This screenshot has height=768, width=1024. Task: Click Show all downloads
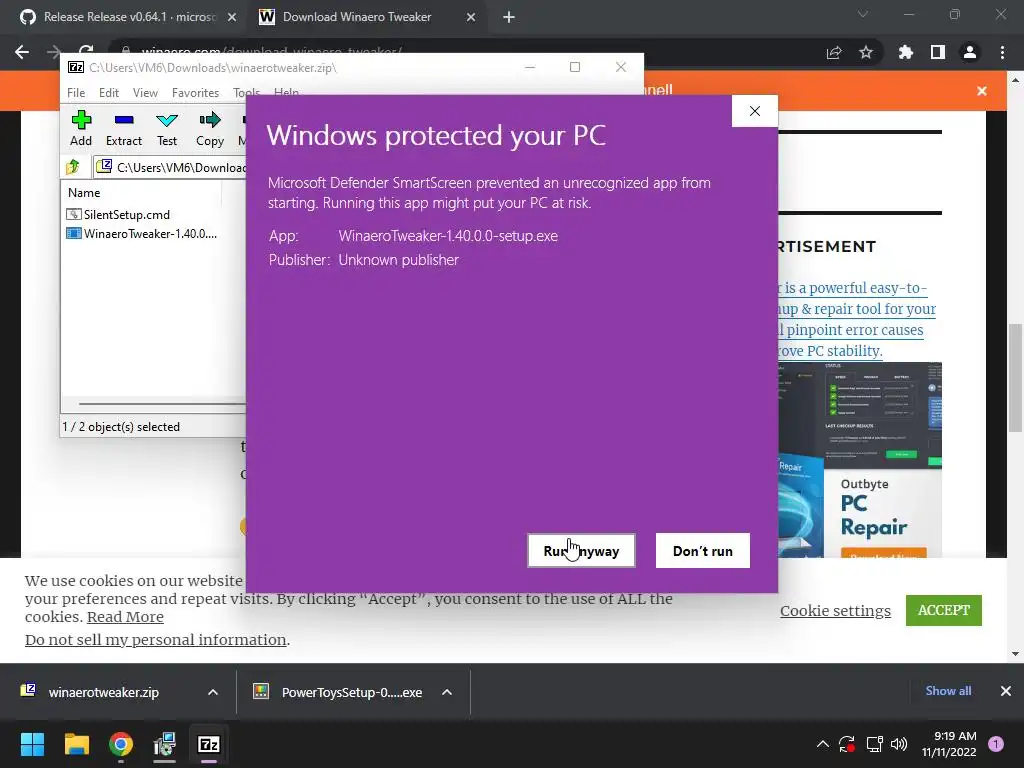[x=948, y=691]
